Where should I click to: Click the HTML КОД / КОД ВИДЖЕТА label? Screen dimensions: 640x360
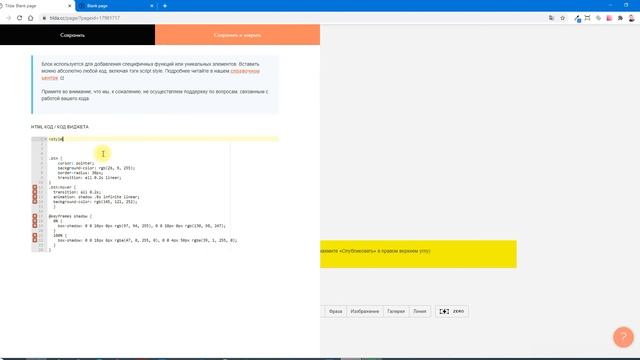click(60, 127)
